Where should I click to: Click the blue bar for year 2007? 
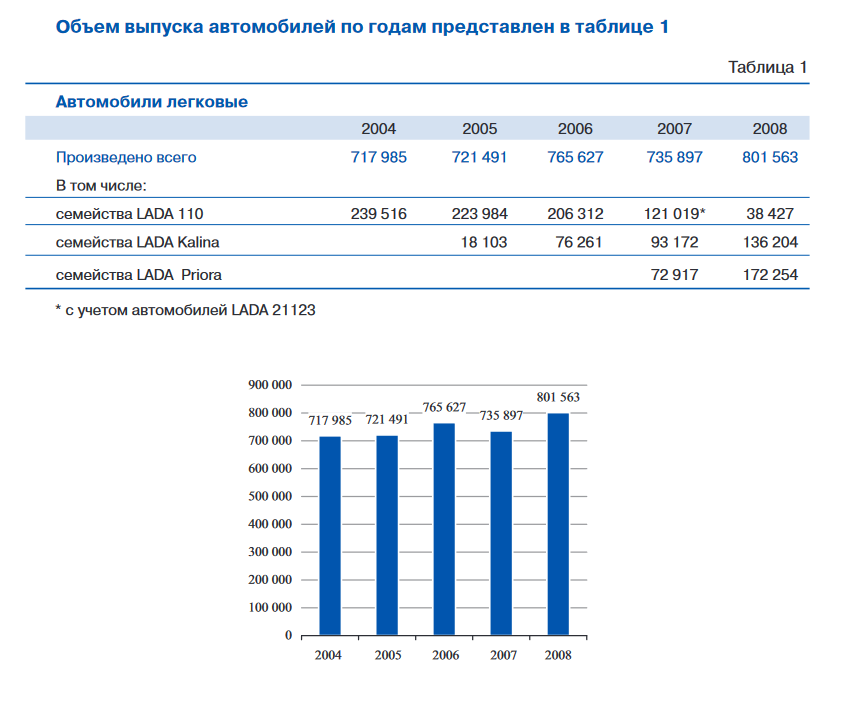click(501, 534)
